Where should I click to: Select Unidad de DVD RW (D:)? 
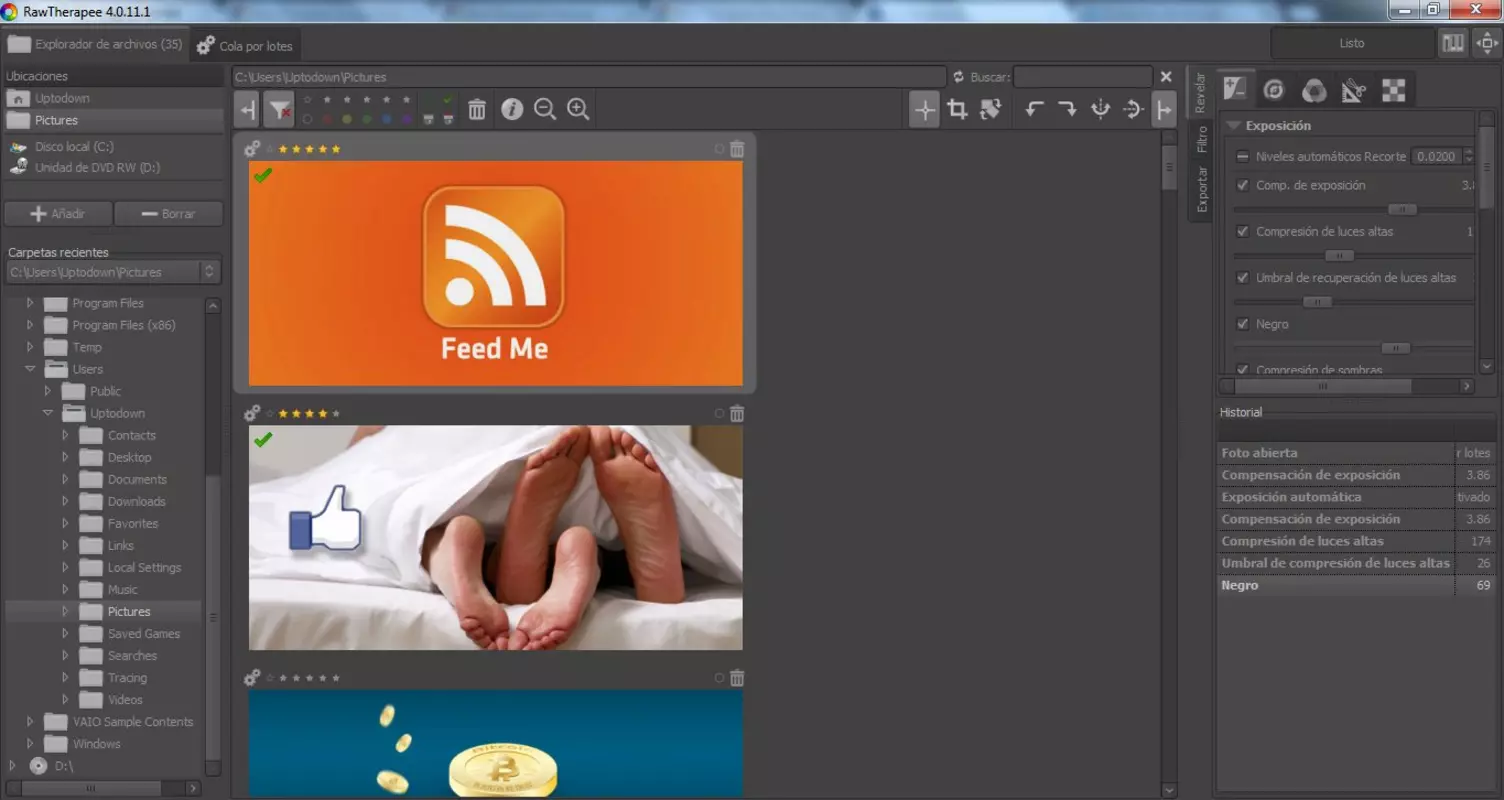point(114,167)
